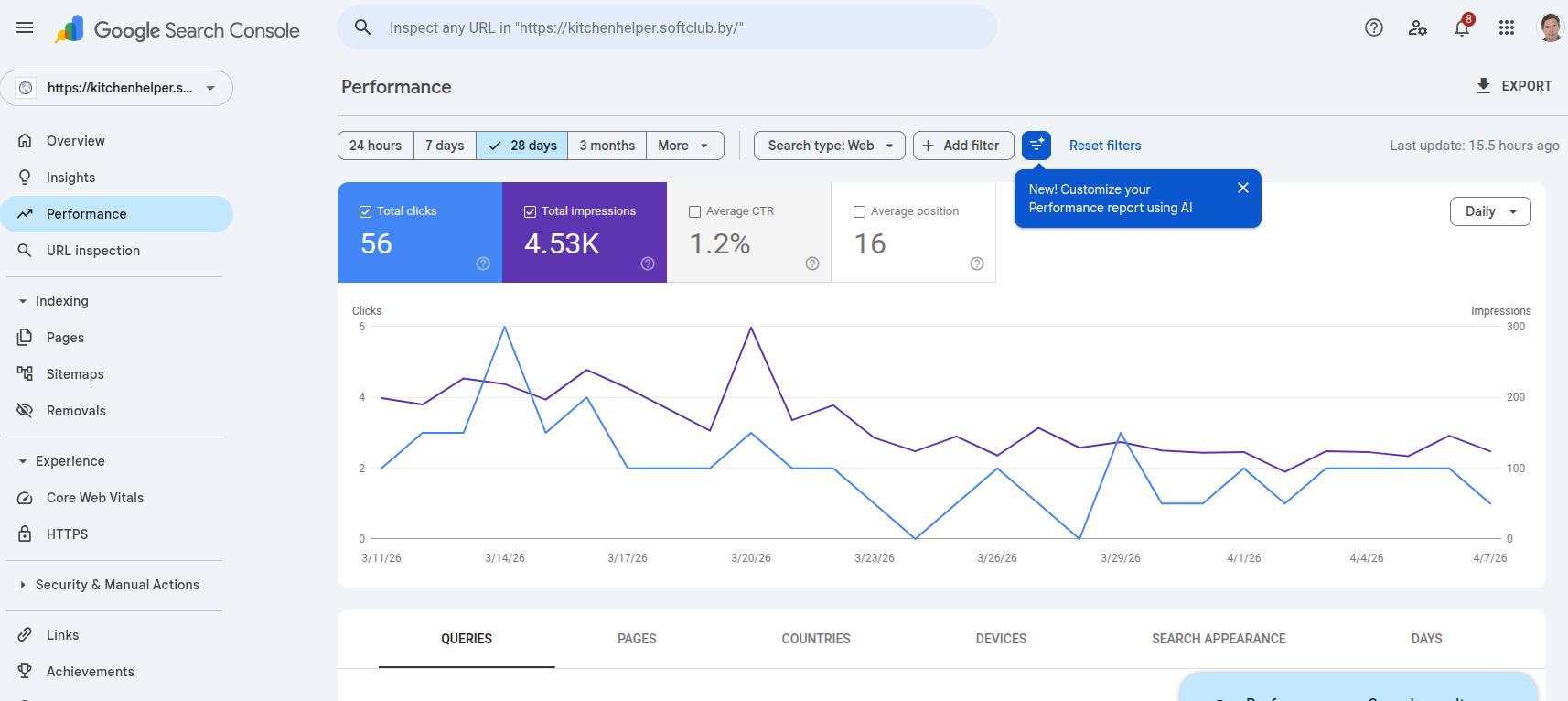Open the Help question mark icon

tap(1373, 27)
